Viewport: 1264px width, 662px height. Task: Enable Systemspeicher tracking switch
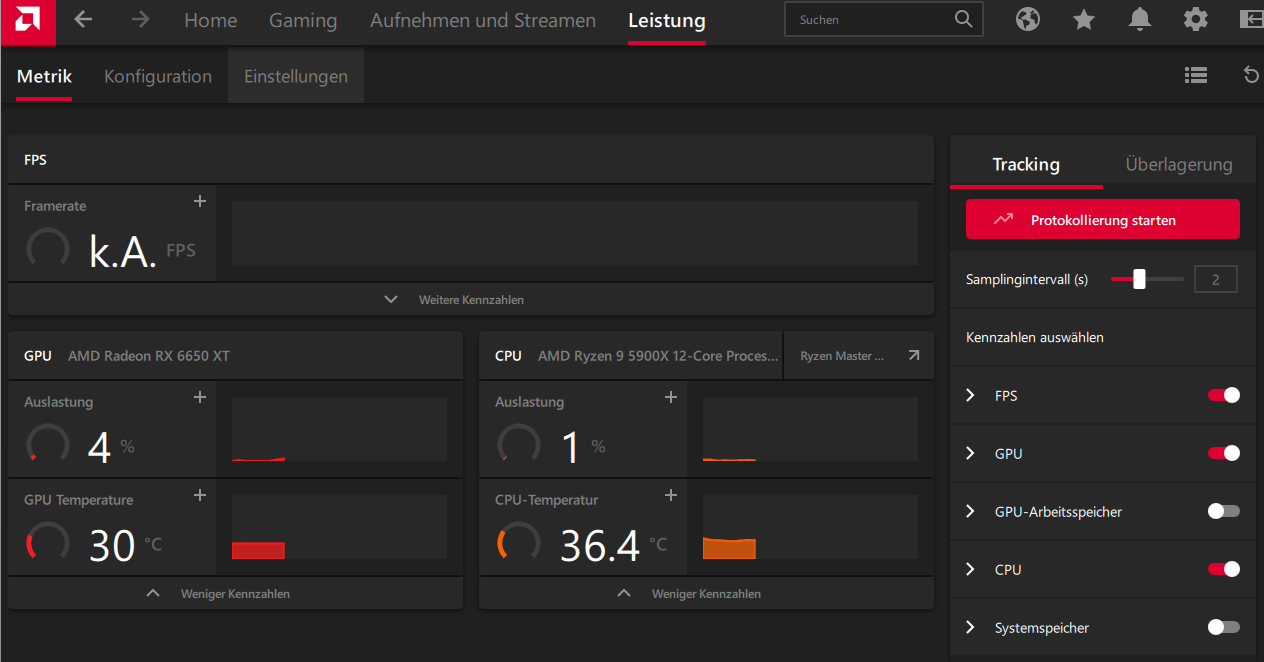tap(1224, 627)
